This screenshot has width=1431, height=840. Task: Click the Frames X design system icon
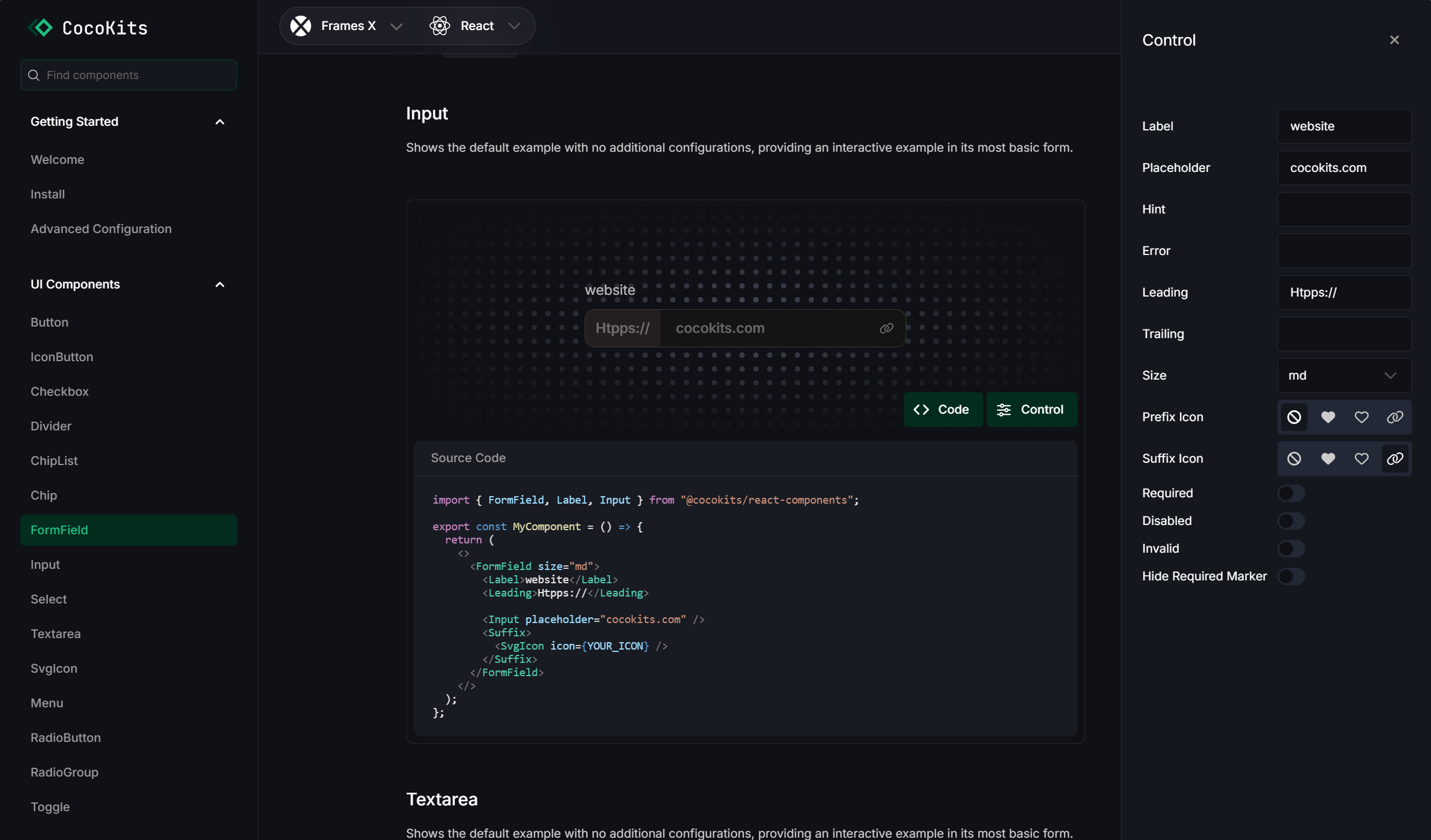[301, 25]
